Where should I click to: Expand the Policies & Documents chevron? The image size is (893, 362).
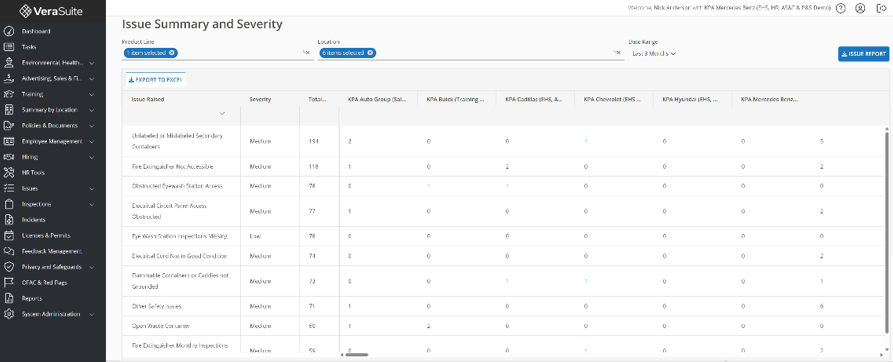92,126
